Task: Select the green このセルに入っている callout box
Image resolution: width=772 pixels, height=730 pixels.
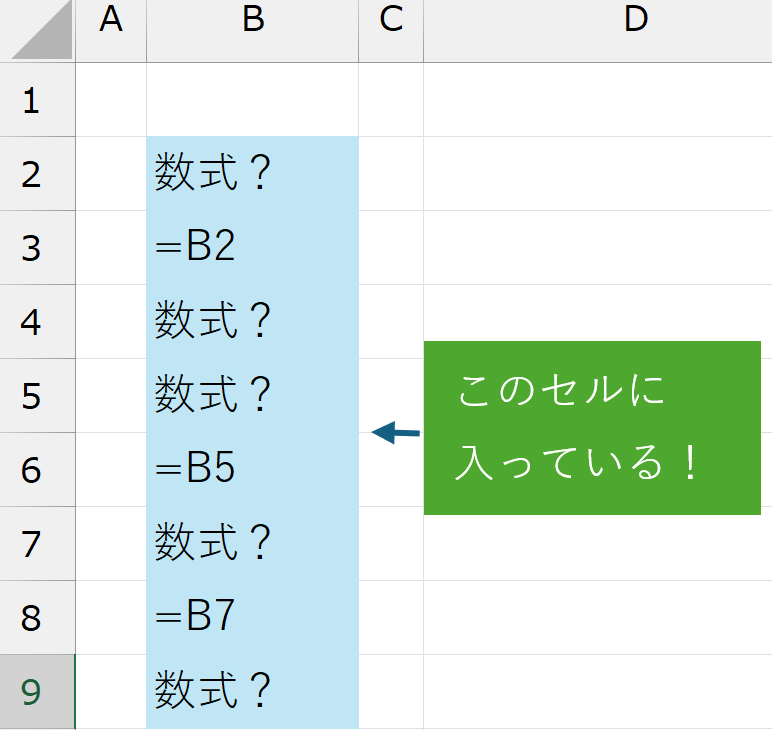Action: coord(592,428)
